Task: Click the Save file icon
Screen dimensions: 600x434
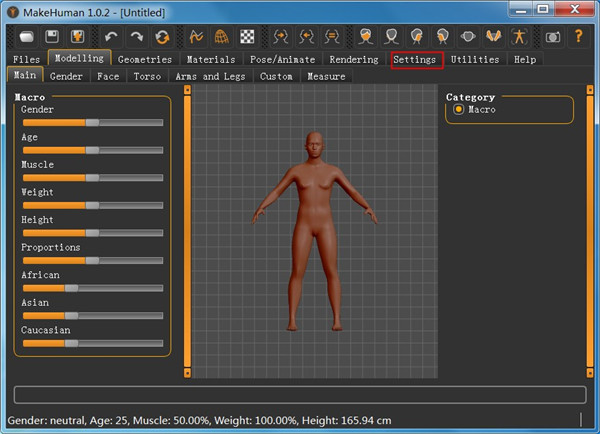Action: 52,36
